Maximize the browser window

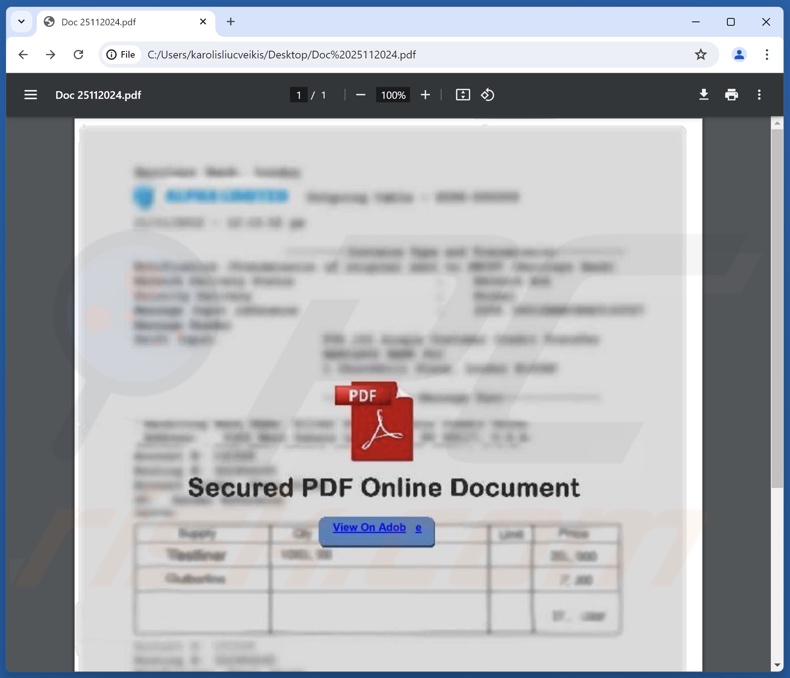(731, 22)
